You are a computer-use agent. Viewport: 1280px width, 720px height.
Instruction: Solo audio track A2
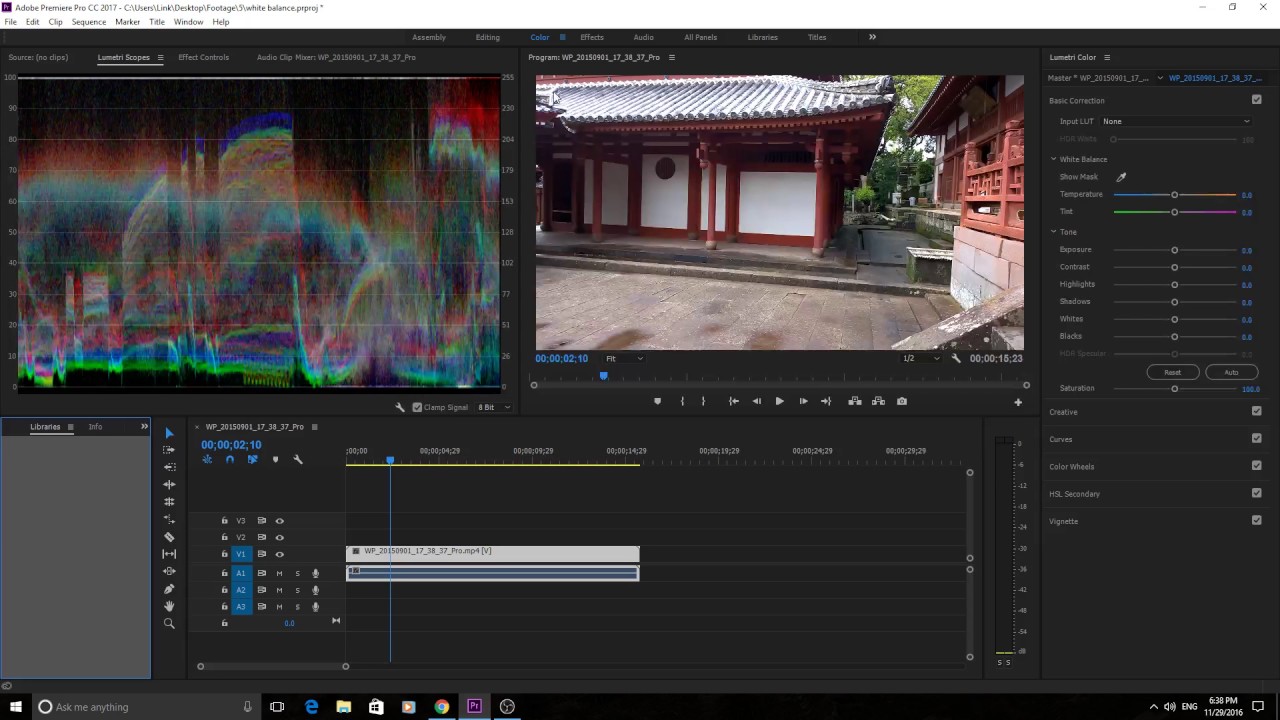[297, 590]
